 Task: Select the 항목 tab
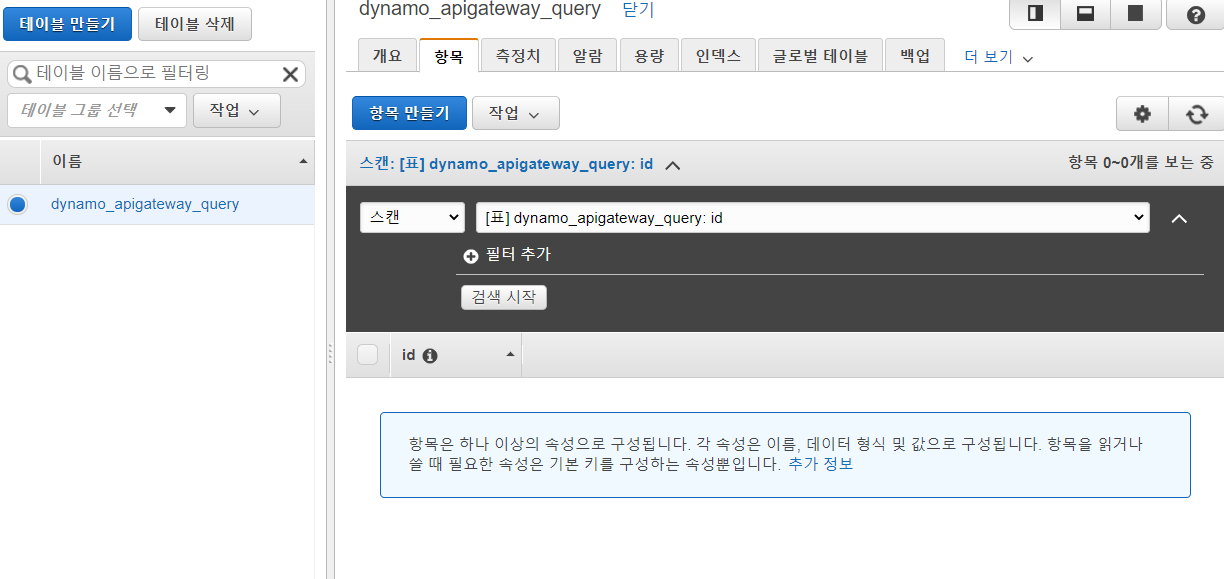pyautogui.click(x=449, y=56)
